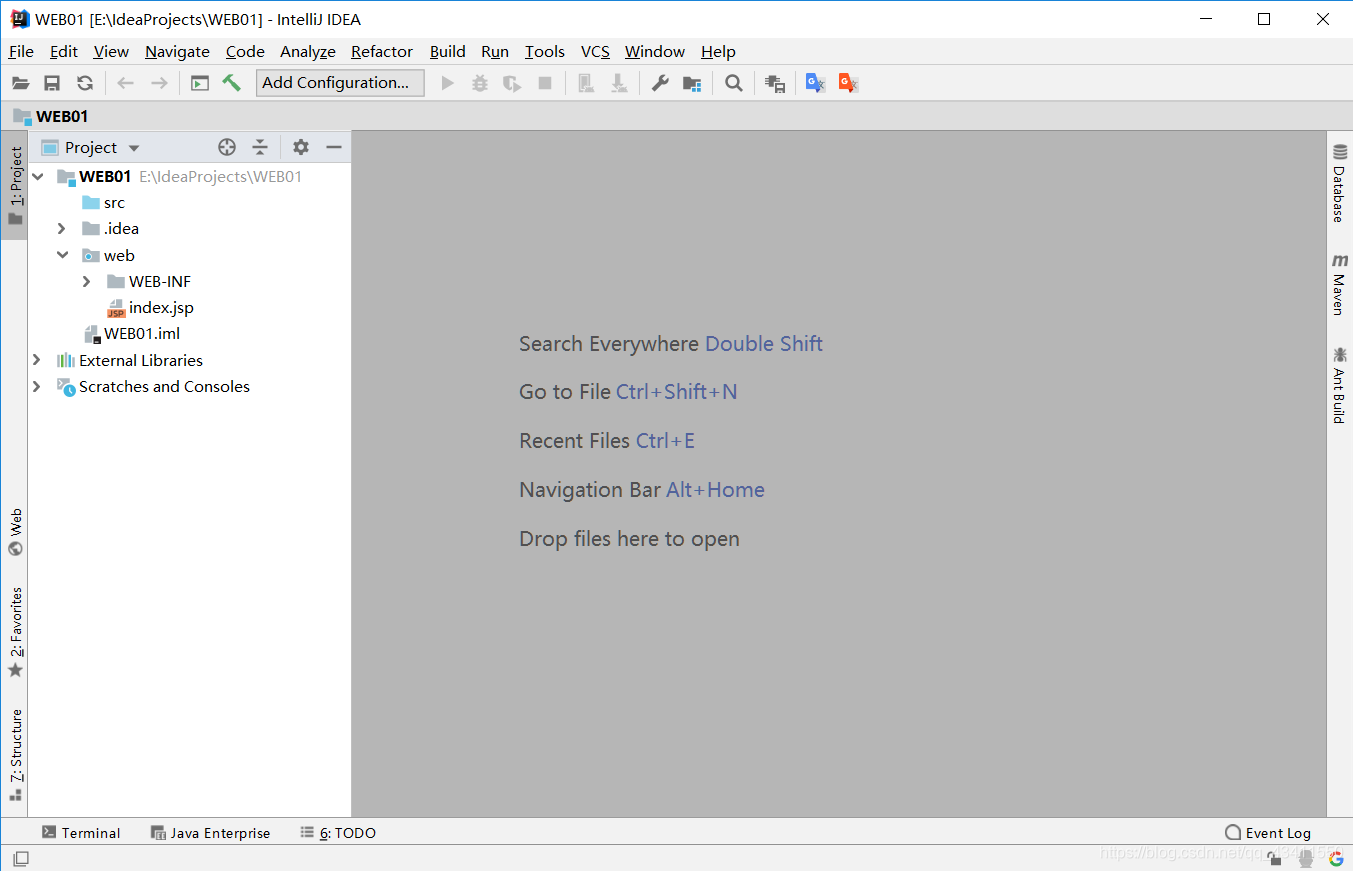Viewport: 1353px width, 871px height.
Task: Open the Navigate menu
Action: 177,52
